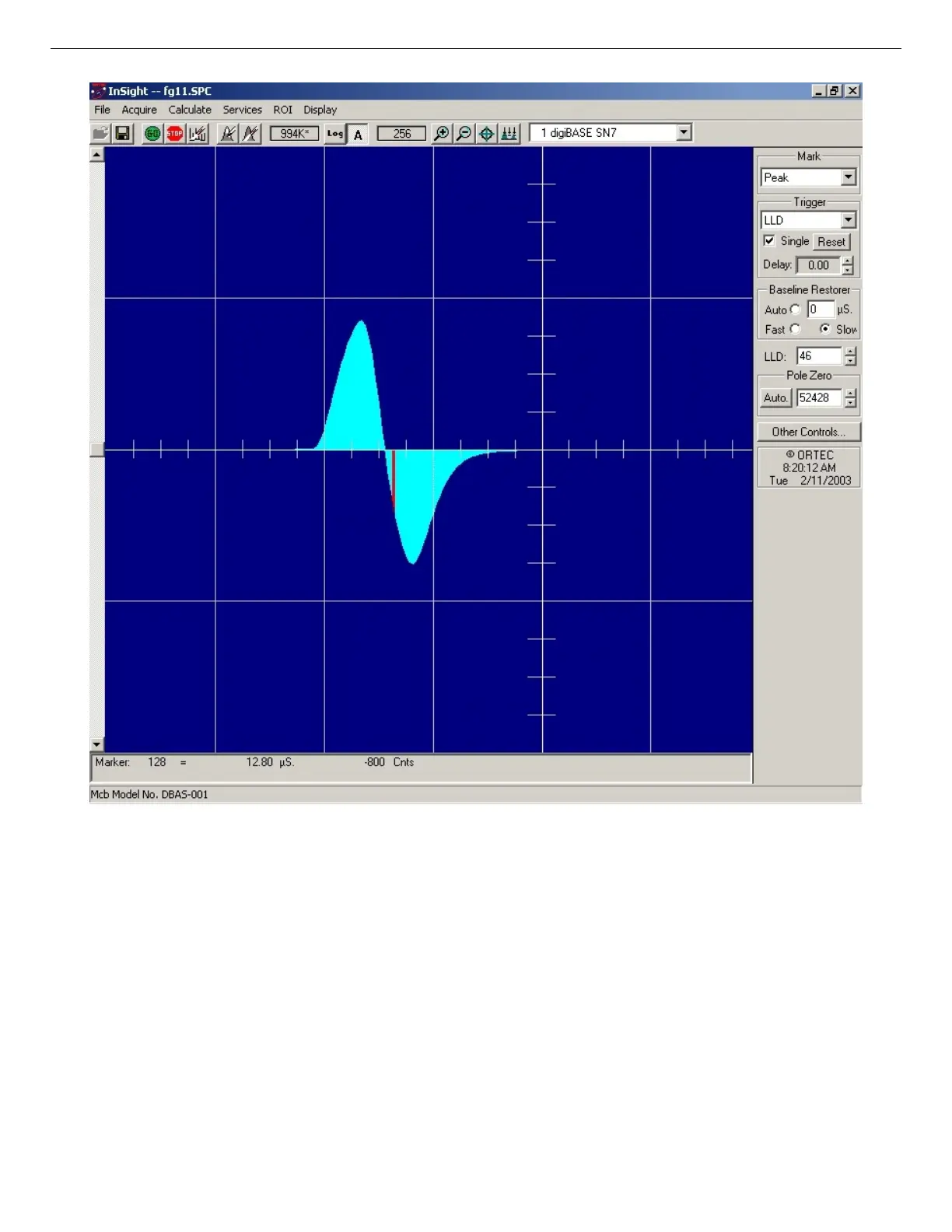The image size is (952, 1232).
Task: Click the save floppy disk icon
Action: click(x=122, y=134)
